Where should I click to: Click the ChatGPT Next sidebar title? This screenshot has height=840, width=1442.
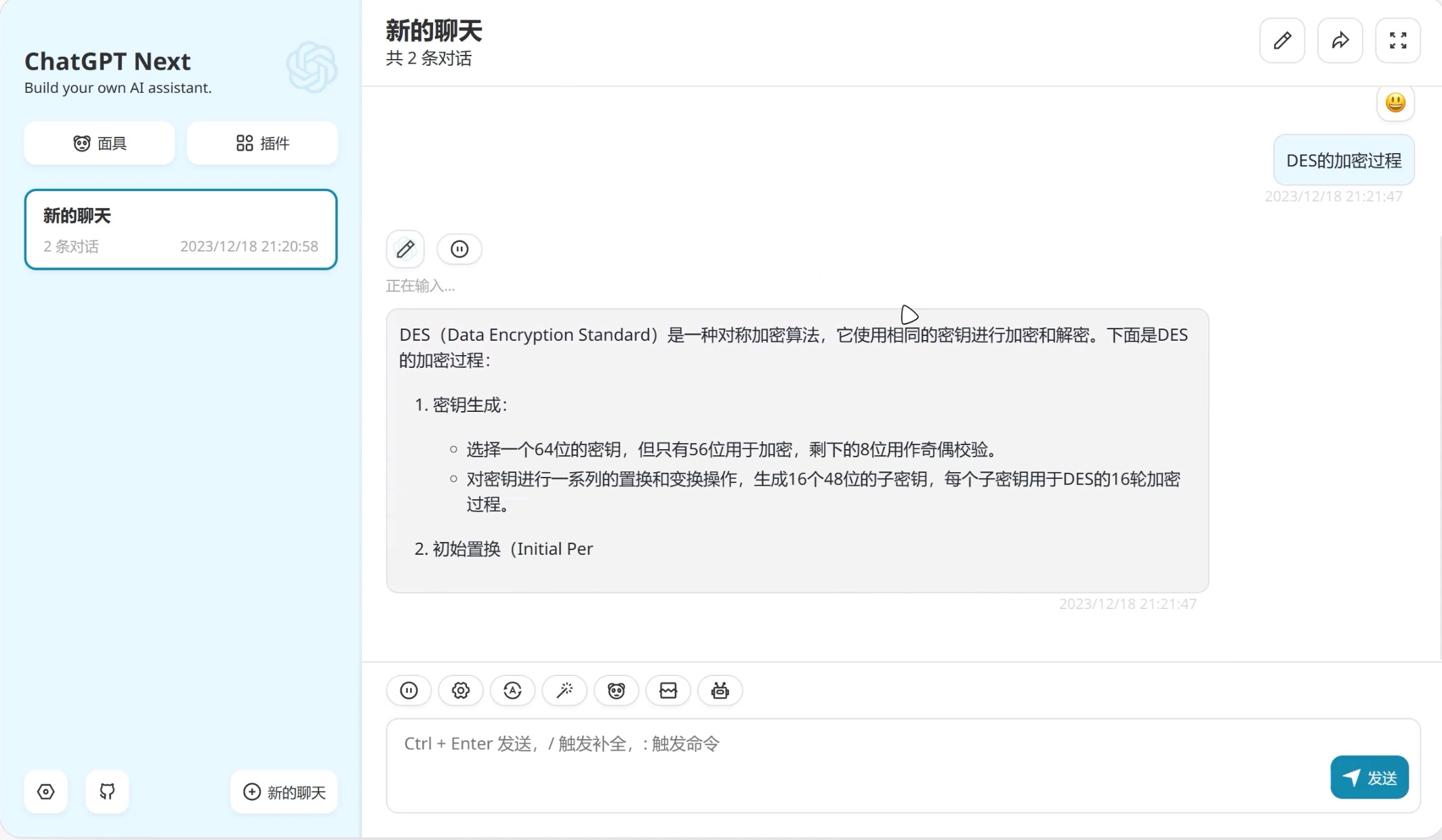click(108, 62)
